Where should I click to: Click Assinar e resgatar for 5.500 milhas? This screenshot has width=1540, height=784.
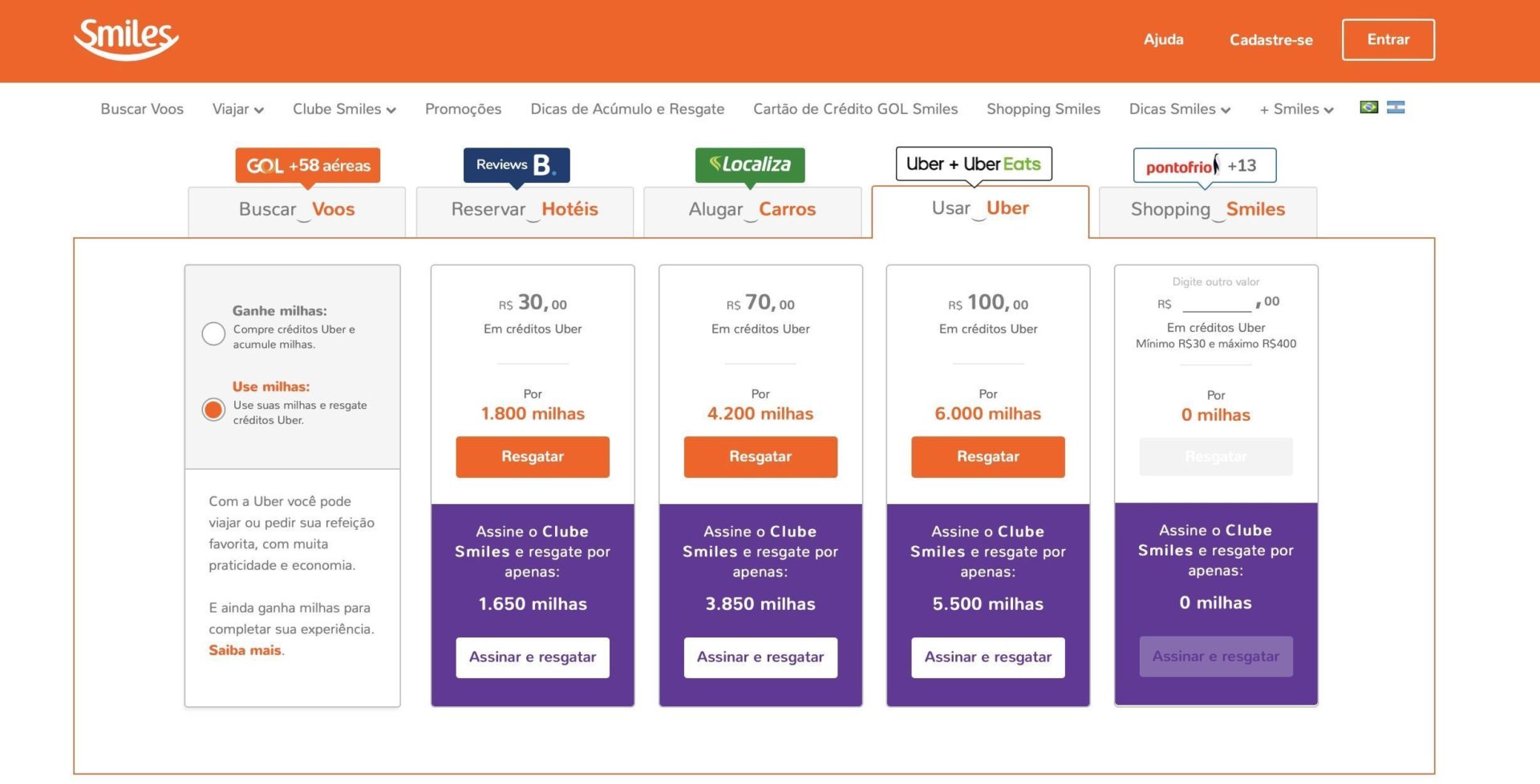pyautogui.click(x=988, y=657)
